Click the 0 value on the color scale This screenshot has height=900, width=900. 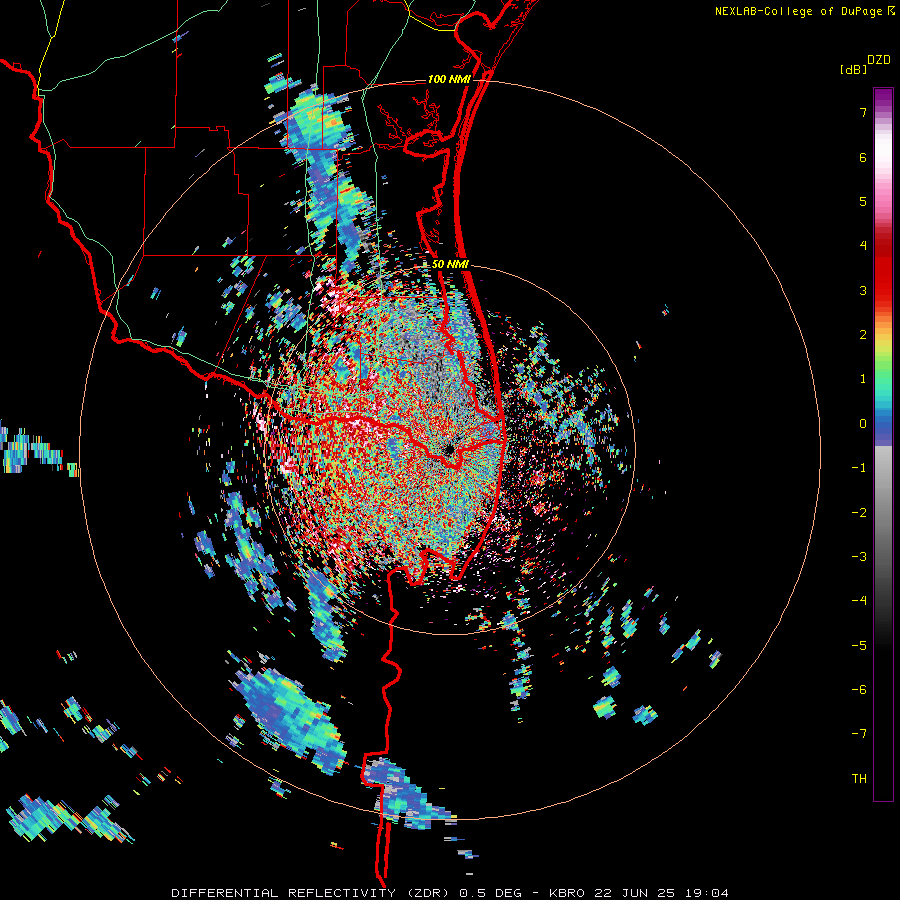[x=863, y=424]
